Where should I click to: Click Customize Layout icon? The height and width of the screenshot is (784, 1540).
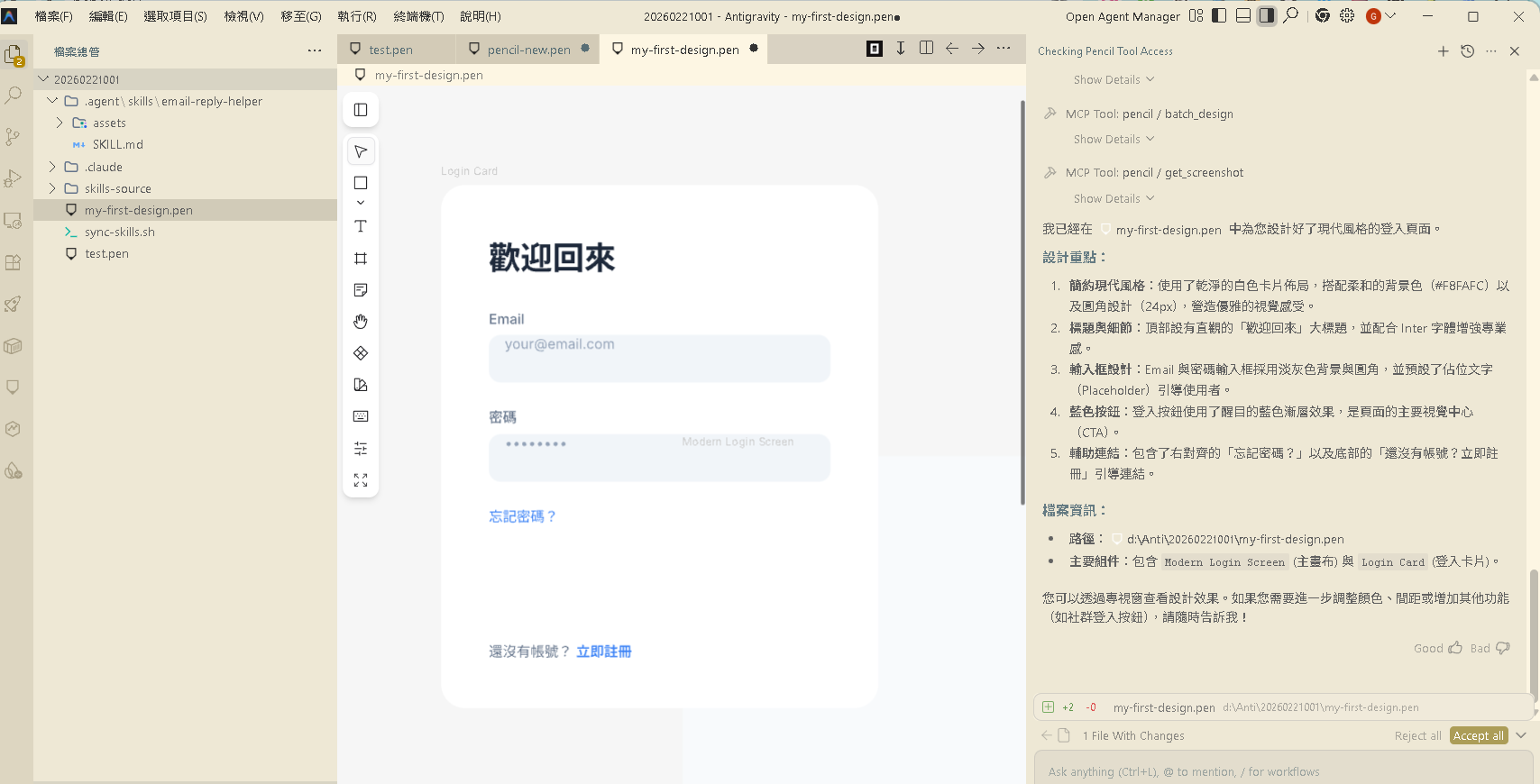pyautogui.click(x=1196, y=15)
